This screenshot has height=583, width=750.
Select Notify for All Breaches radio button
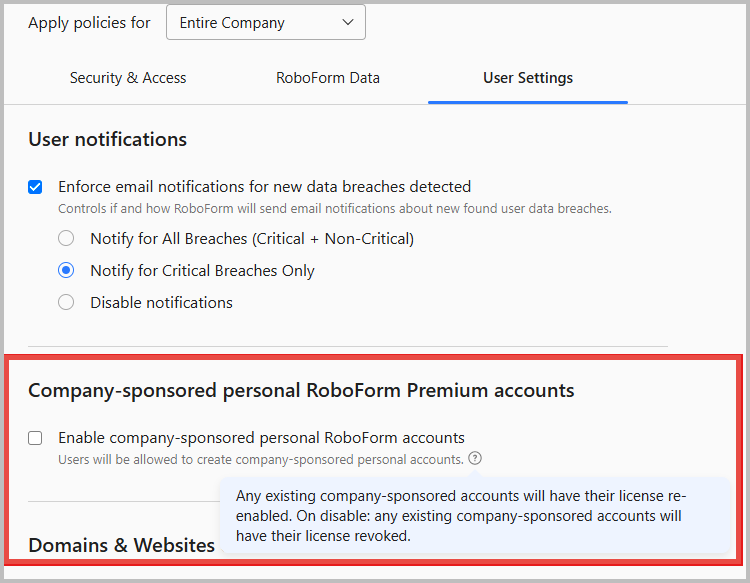point(66,239)
